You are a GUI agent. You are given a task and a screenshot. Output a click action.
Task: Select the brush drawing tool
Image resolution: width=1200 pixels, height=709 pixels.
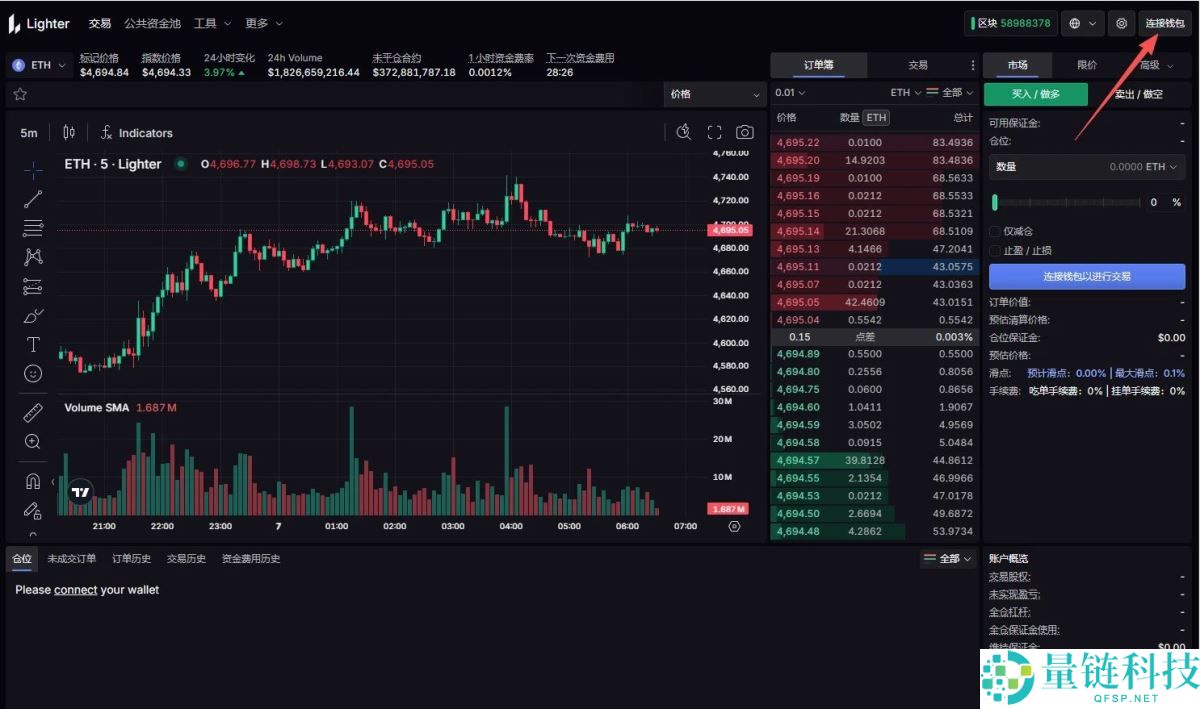pos(32,314)
